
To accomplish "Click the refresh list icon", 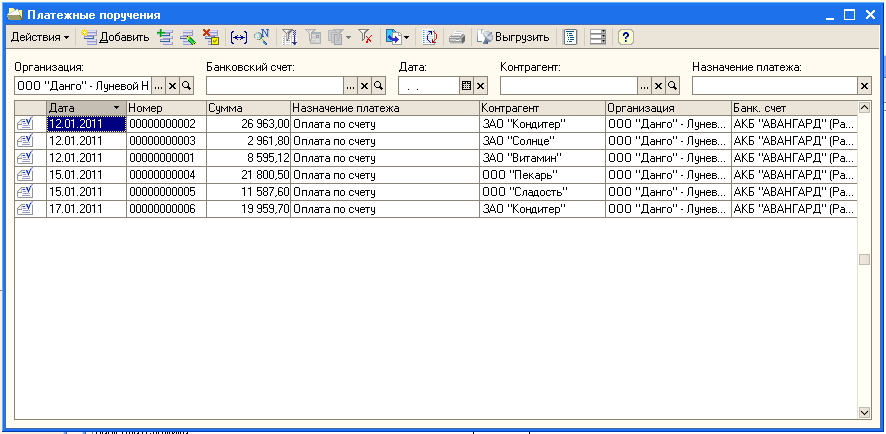I will [x=429, y=37].
